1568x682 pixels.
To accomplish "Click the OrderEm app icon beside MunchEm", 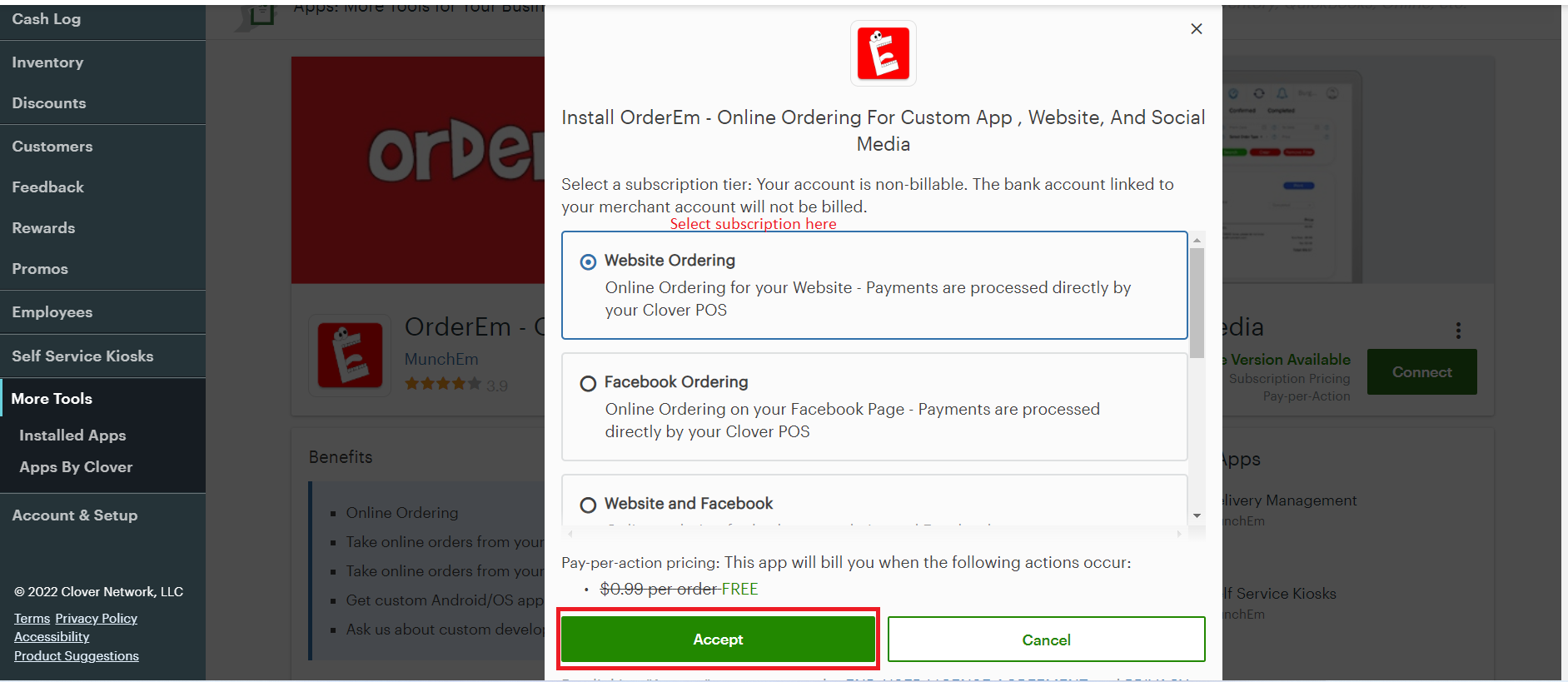I will tap(350, 356).
